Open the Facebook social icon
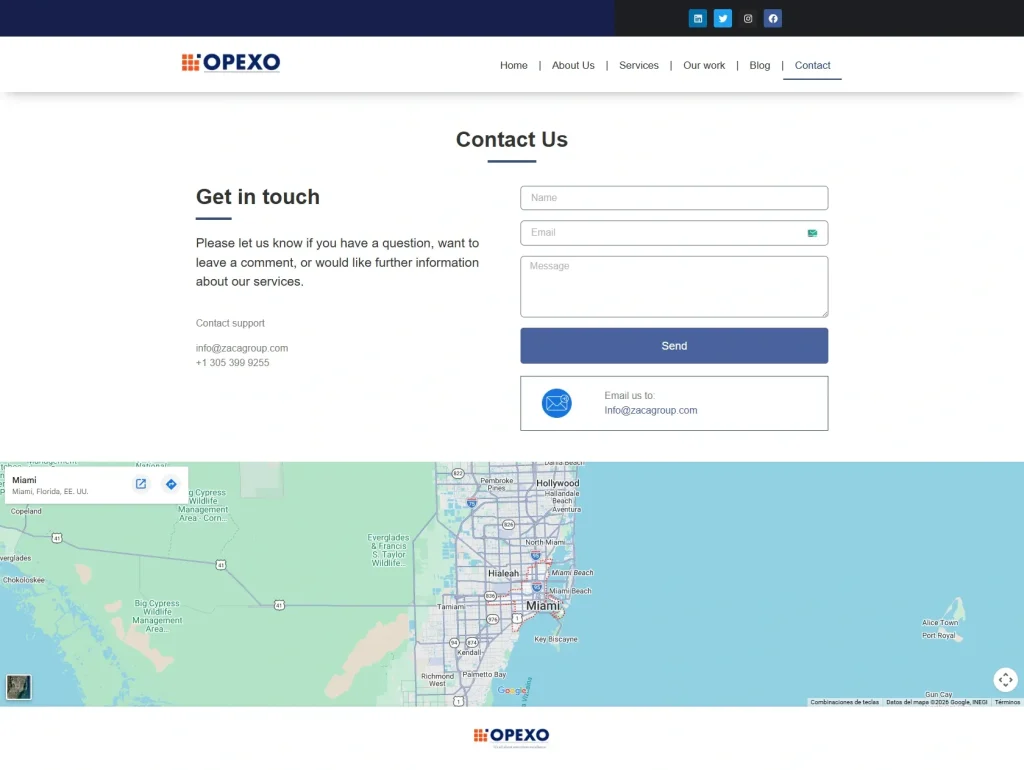 pyautogui.click(x=773, y=18)
